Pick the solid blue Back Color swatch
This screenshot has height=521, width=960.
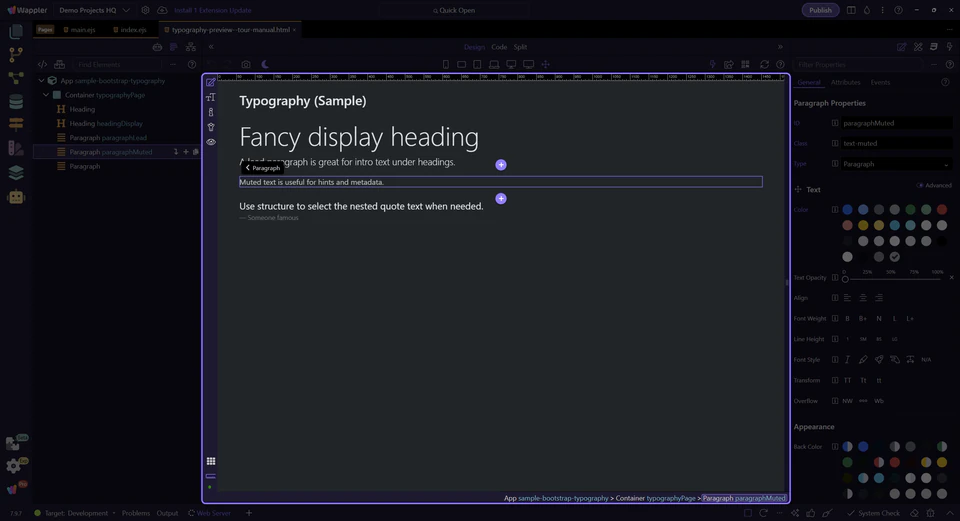(863, 446)
